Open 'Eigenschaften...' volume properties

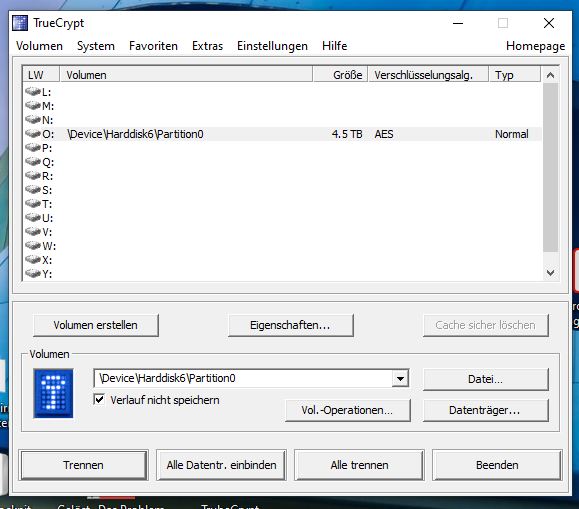291,325
